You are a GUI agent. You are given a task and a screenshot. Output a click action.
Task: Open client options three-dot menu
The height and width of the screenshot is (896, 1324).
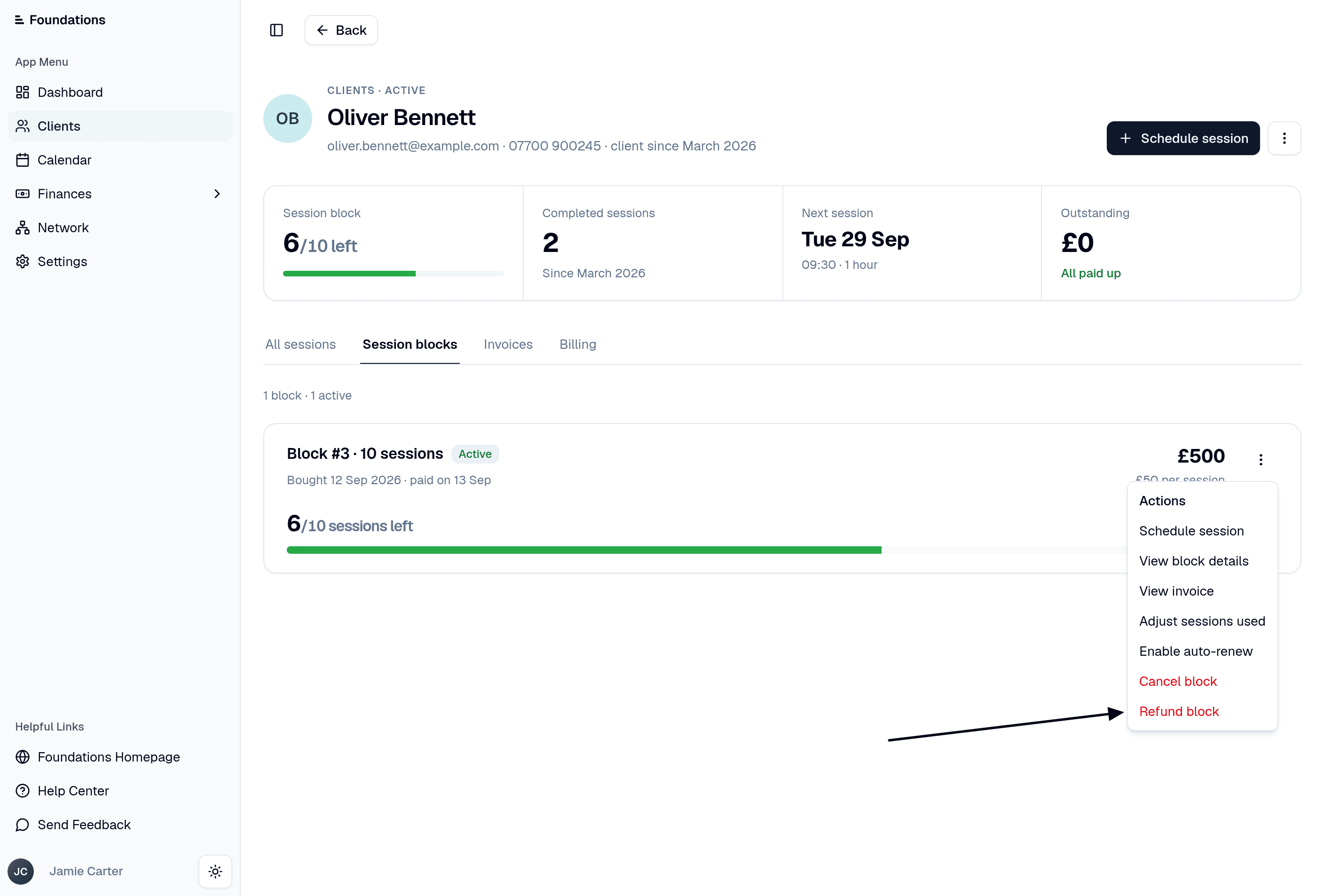pyautogui.click(x=1284, y=138)
